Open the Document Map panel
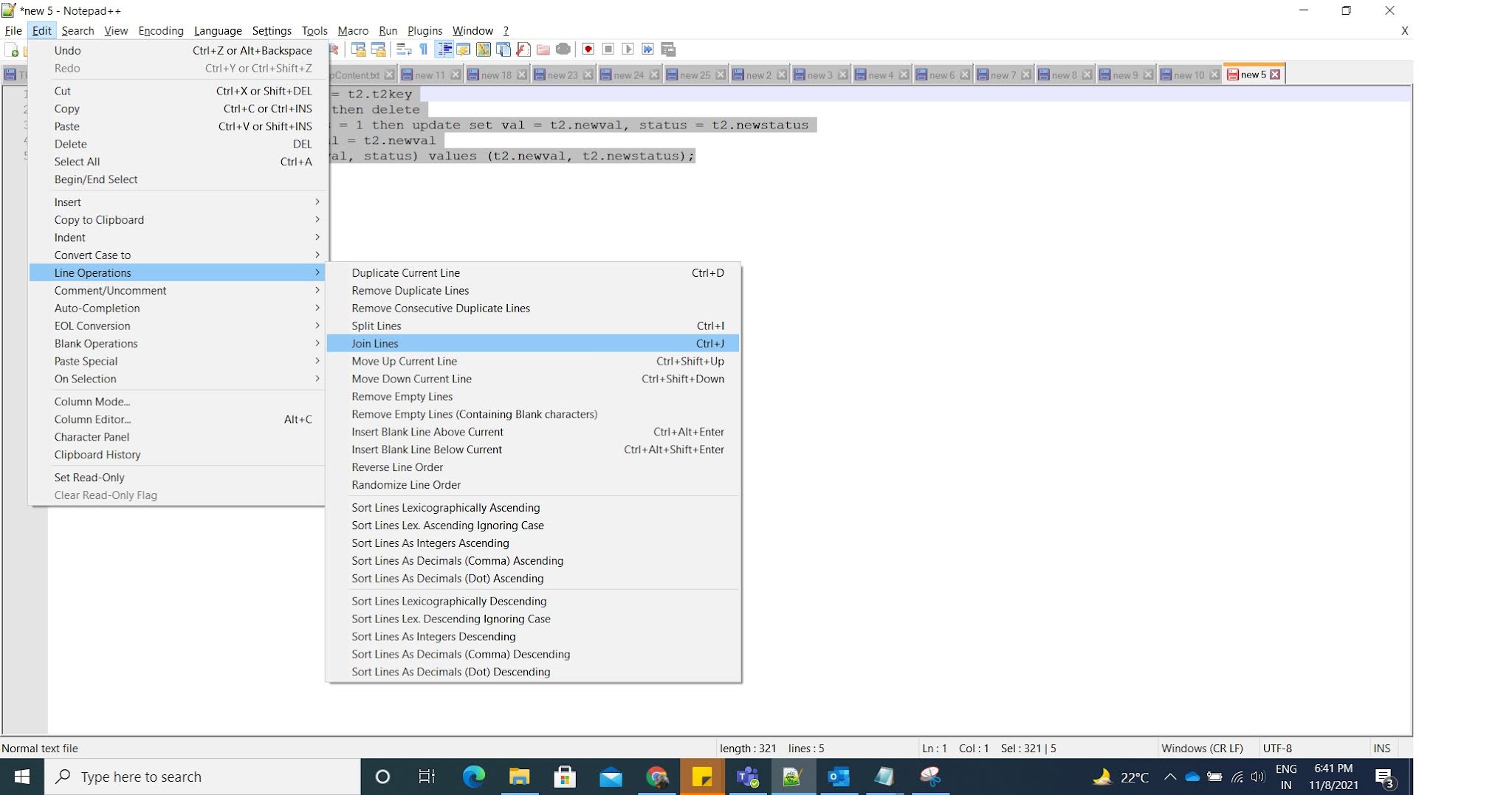 point(484,49)
